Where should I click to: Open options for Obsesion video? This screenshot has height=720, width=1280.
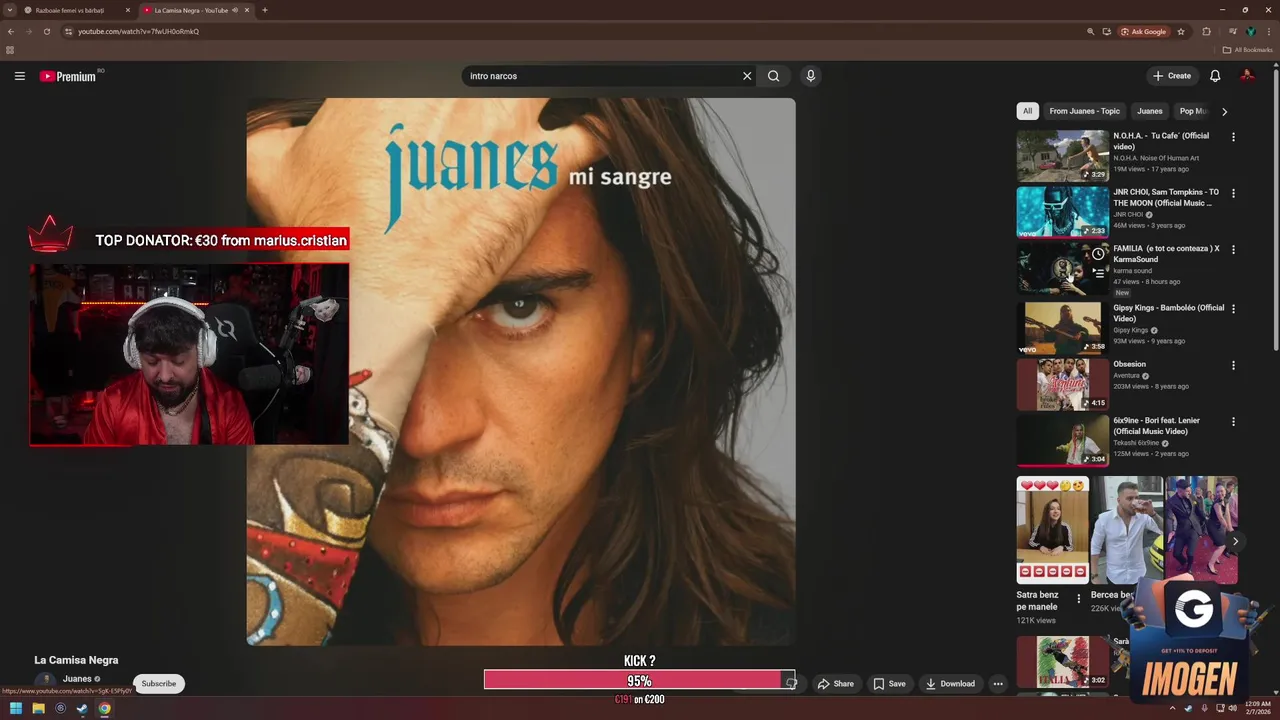pyautogui.click(x=1233, y=365)
